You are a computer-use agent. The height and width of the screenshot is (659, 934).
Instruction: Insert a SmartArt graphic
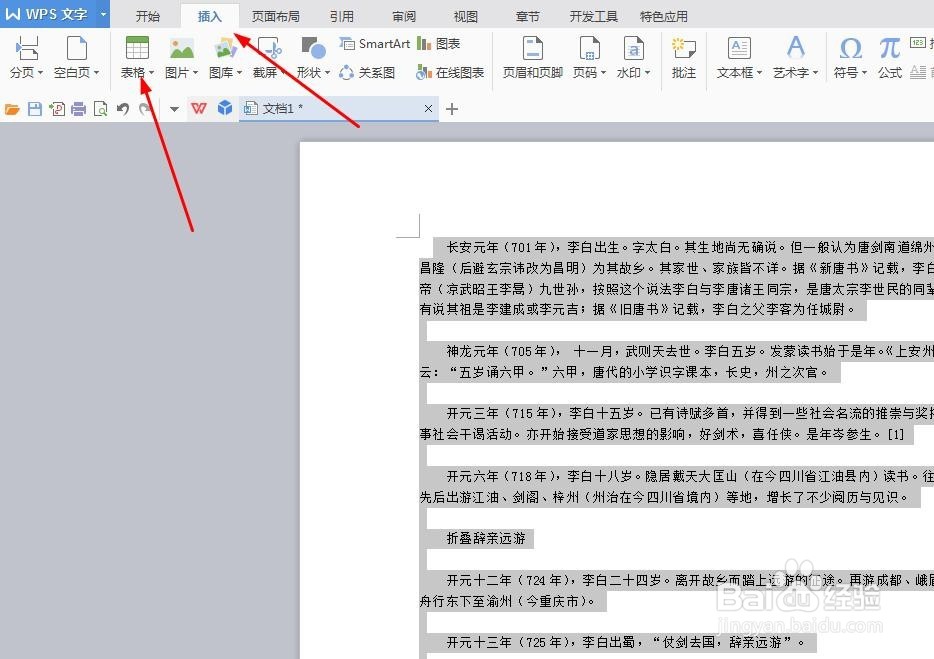(x=375, y=43)
